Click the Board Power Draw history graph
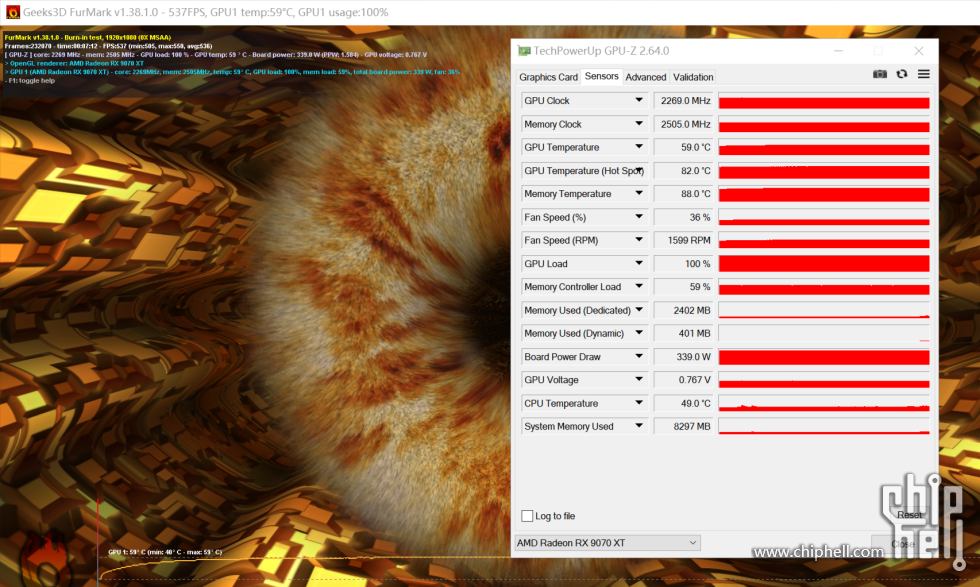 [x=824, y=357]
